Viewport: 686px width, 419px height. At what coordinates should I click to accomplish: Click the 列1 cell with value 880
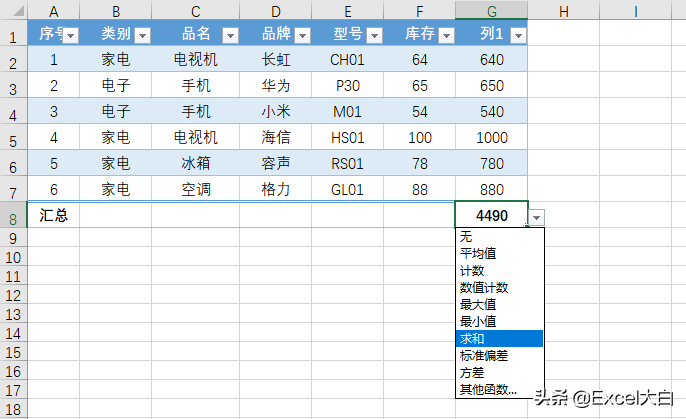click(x=492, y=189)
